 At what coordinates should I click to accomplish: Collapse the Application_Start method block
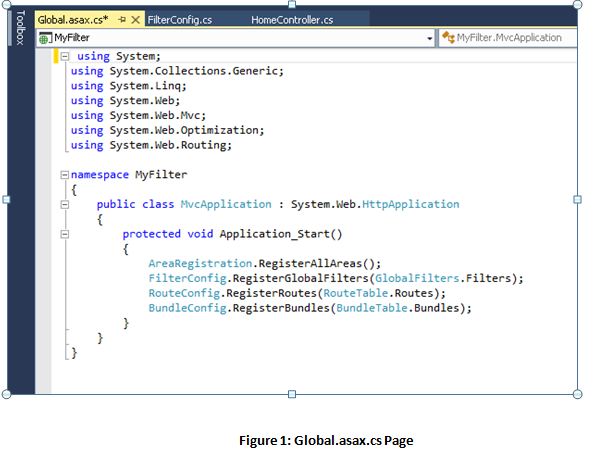click(65, 234)
